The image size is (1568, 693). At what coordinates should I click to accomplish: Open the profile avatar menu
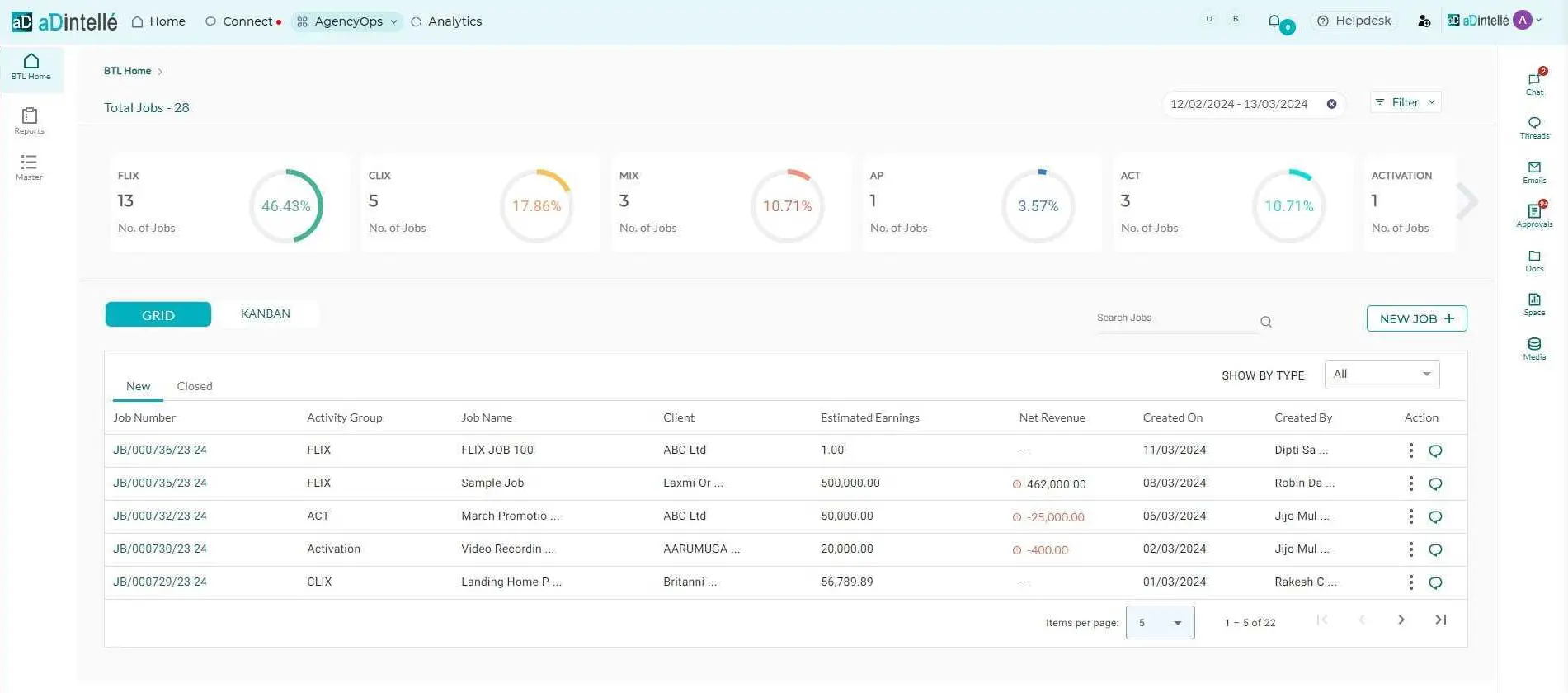[1523, 21]
